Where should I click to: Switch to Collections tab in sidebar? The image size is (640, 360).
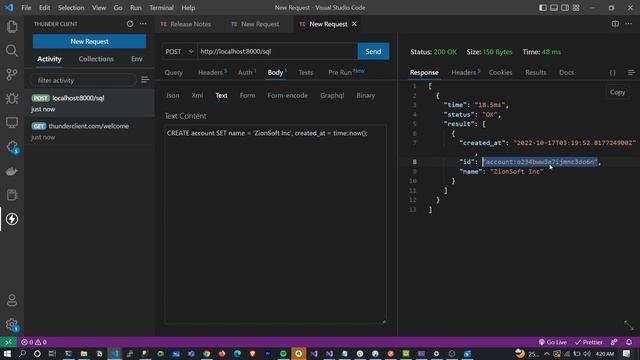[x=96, y=59]
